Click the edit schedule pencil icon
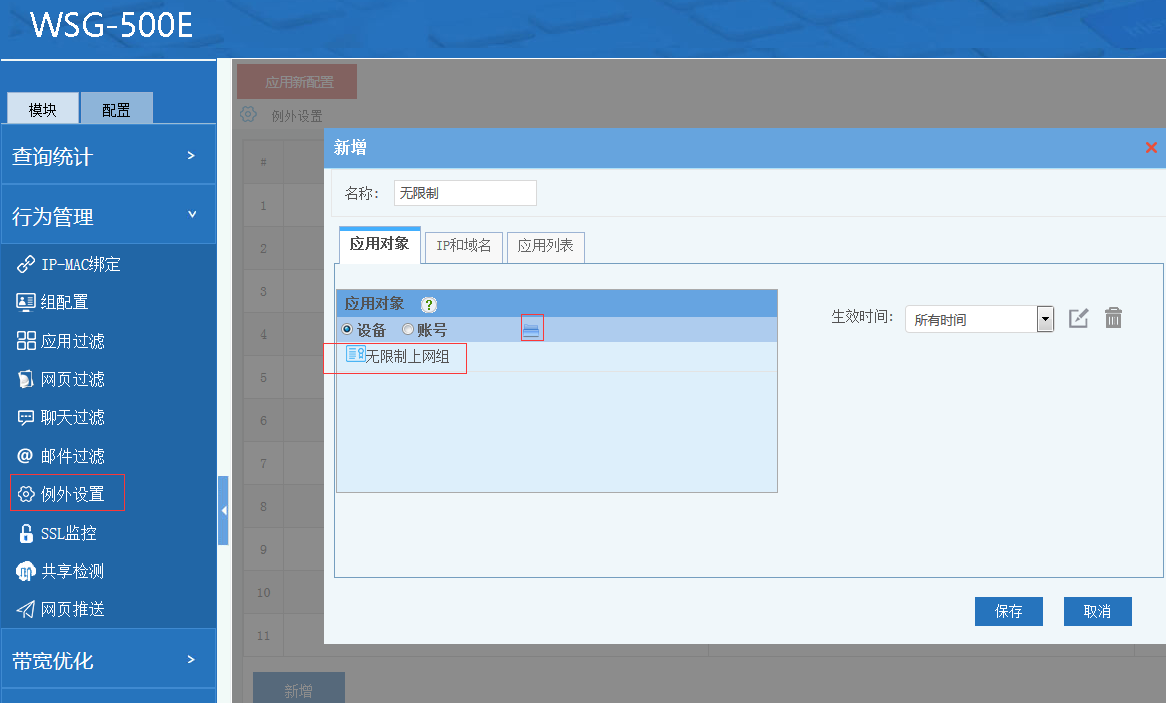Screen dimensions: 1166x703 (1078, 318)
